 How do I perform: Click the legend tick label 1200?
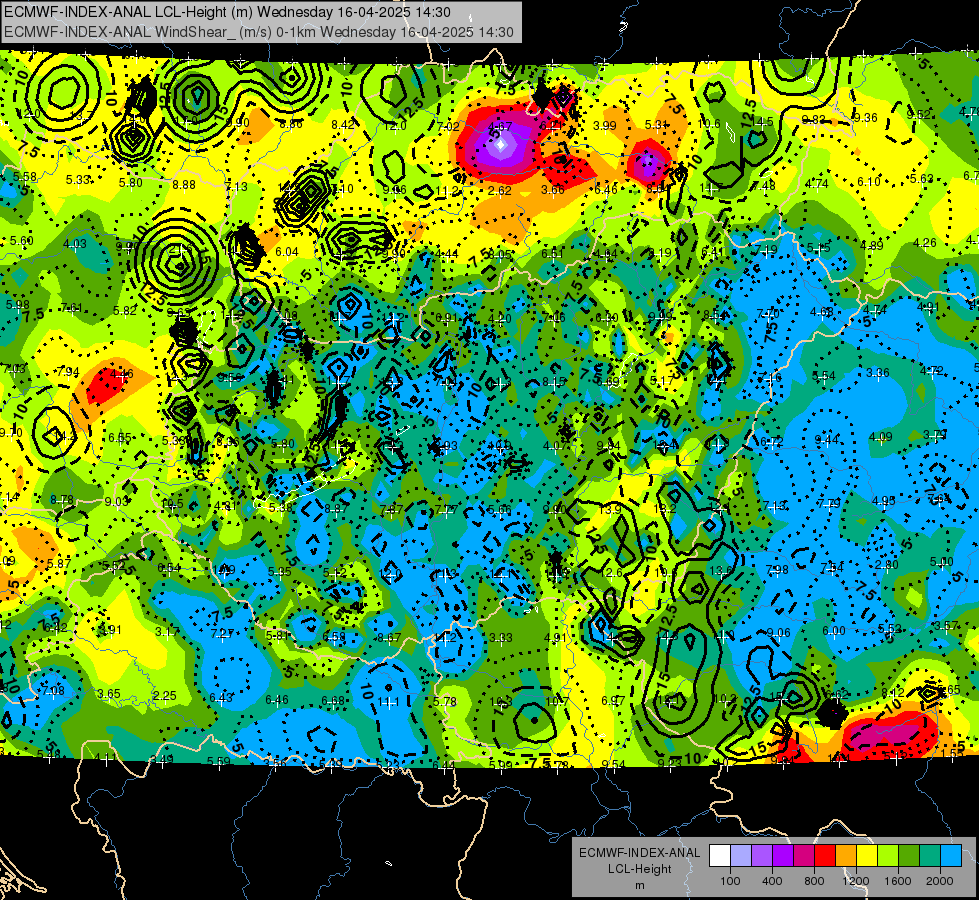[856, 881]
